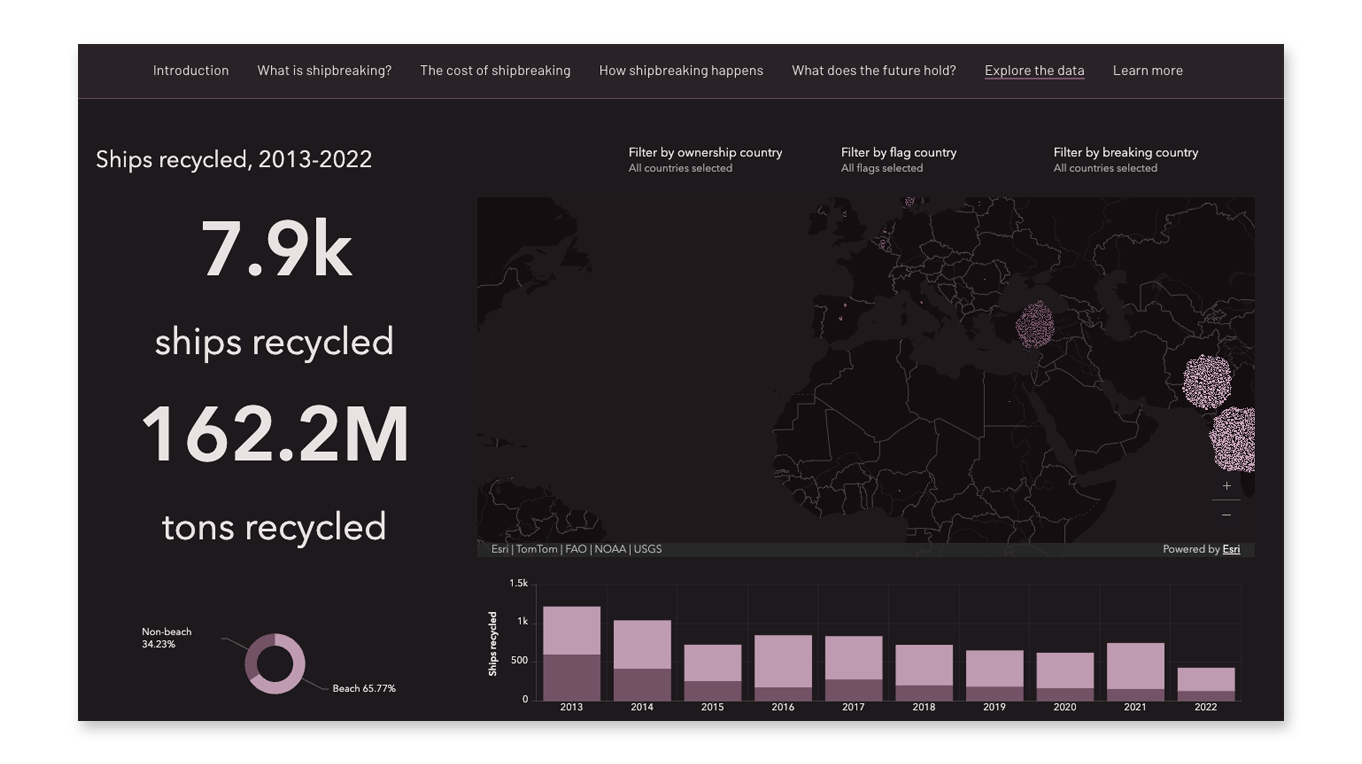The height and width of the screenshot is (764, 1362).
Task: Click the Ships recycled, 2013-2022 heading
Action: tap(234, 159)
